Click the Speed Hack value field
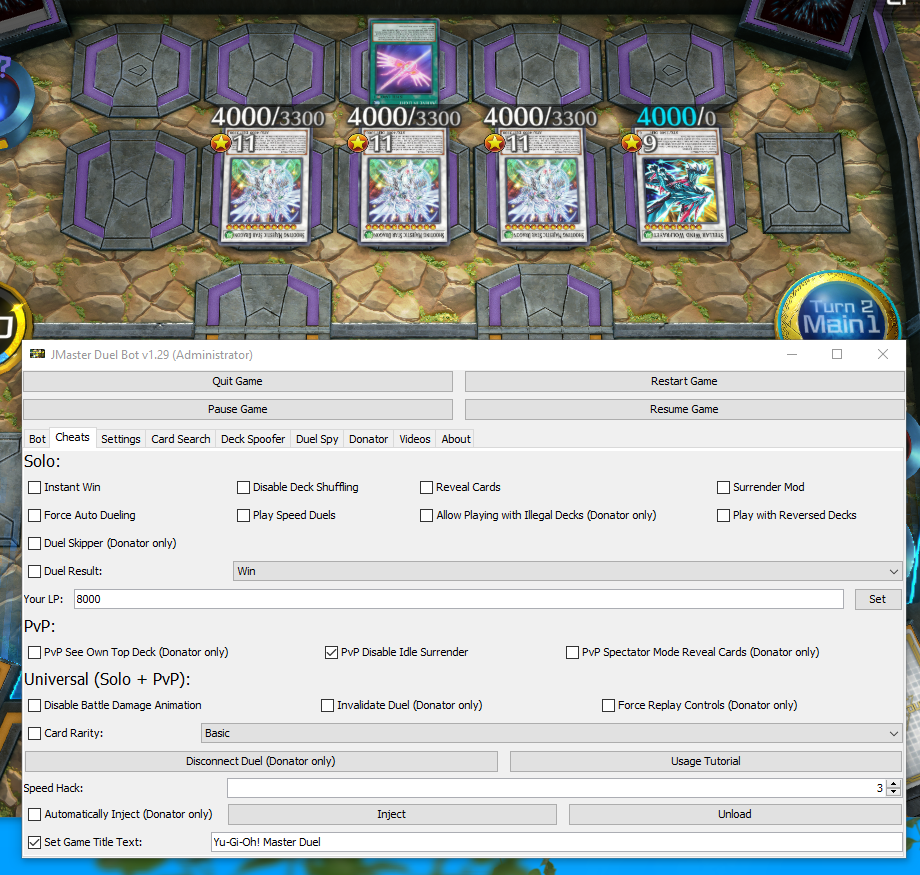Image resolution: width=920 pixels, height=875 pixels. coord(556,788)
